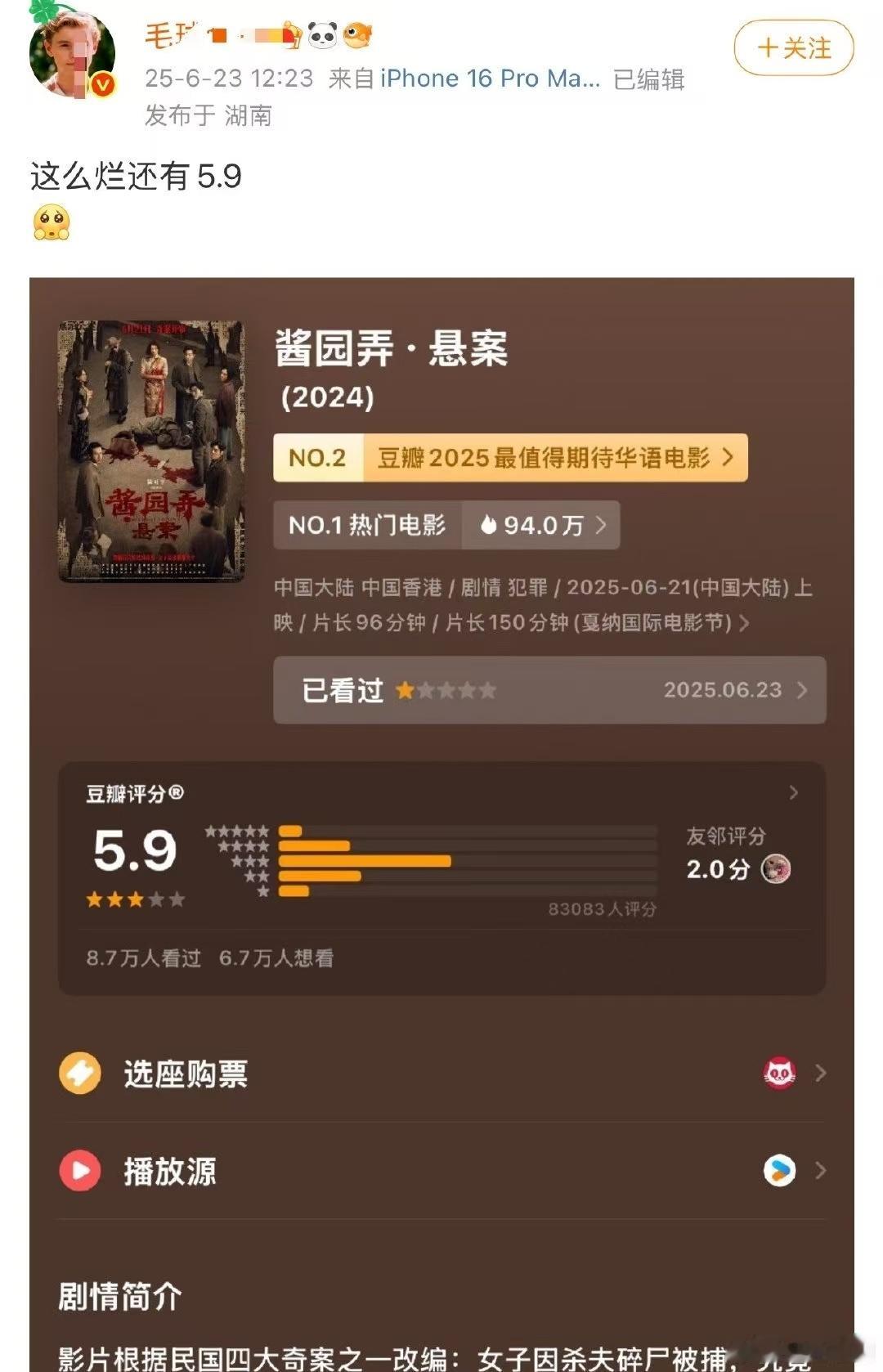Expand the 选座购票 row chevron
This screenshot has width=883, height=1372.
(820, 1073)
